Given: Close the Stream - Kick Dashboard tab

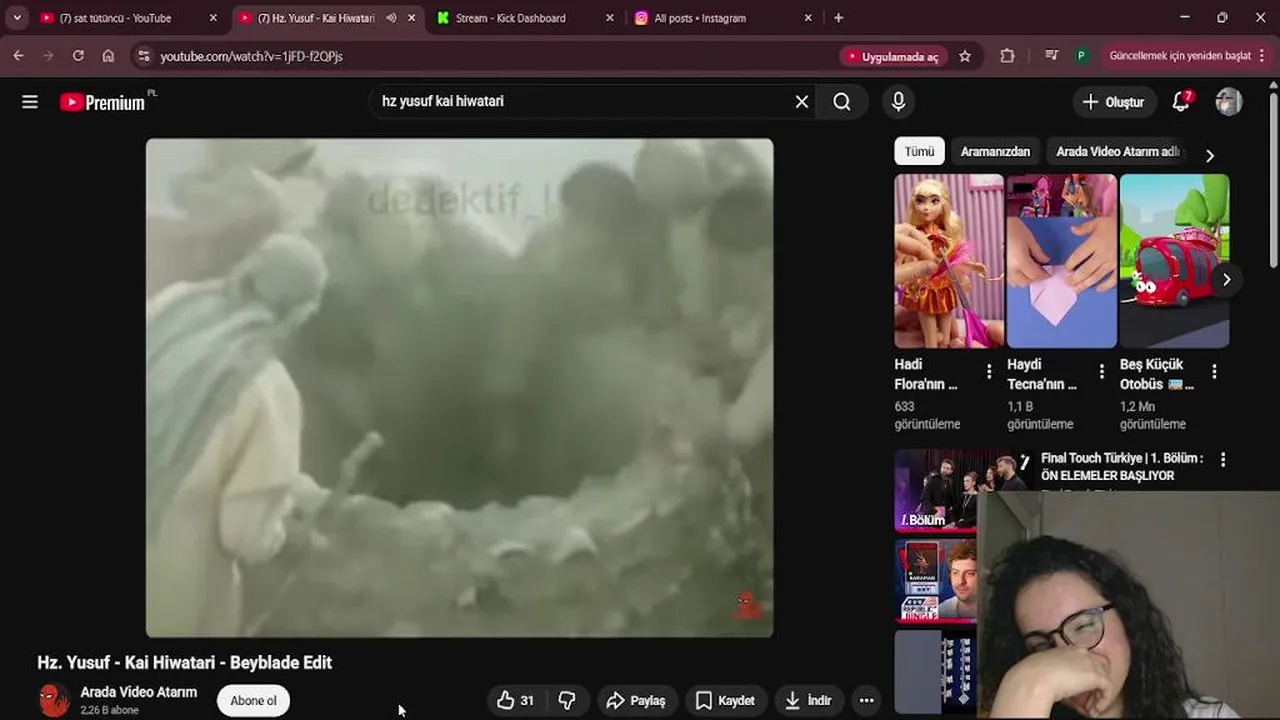Looking at the screenshot, I should [x=610, y=18].
